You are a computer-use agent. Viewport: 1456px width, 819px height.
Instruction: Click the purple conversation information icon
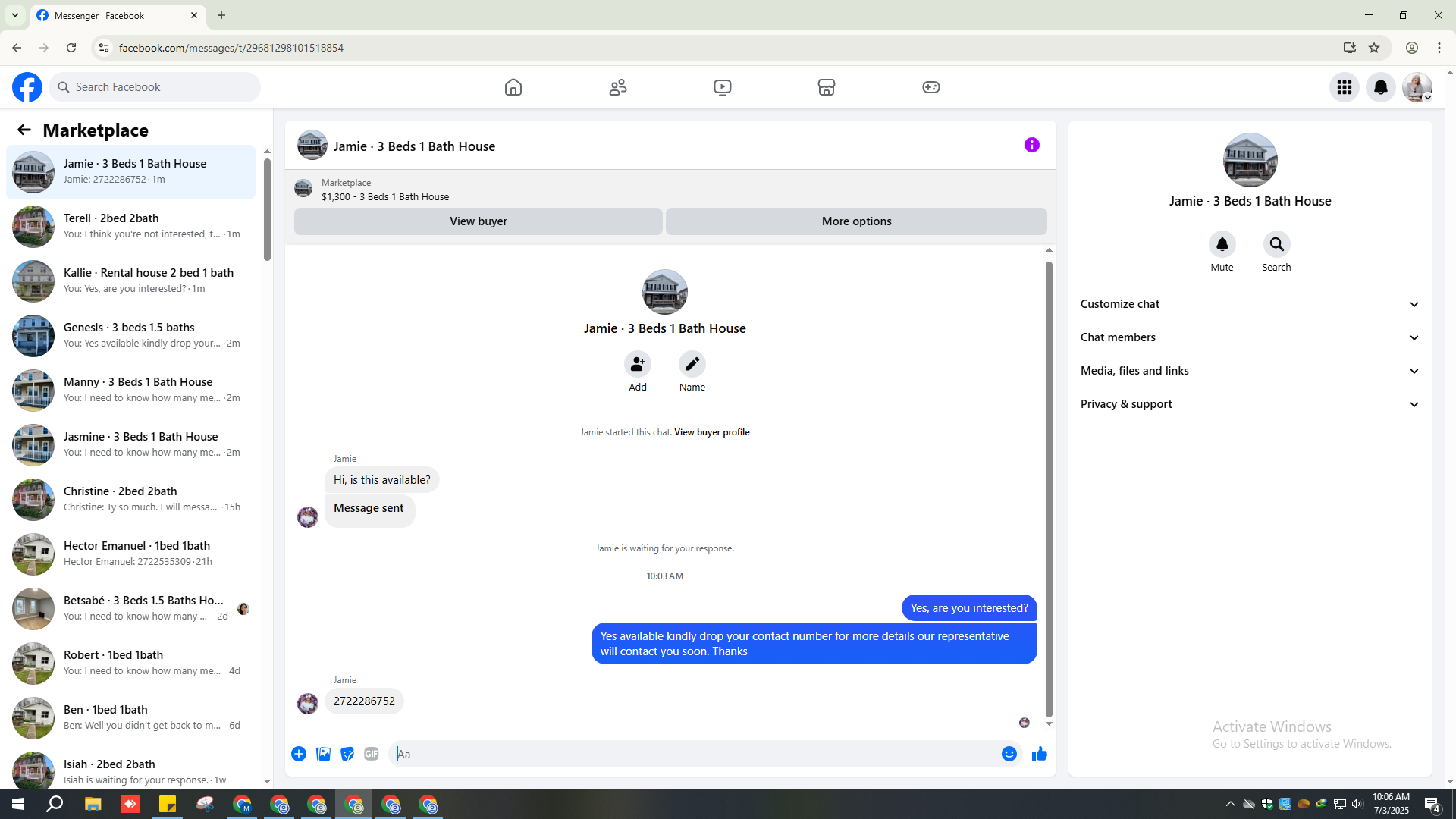pyautogui.click(x=1031, y=145)
